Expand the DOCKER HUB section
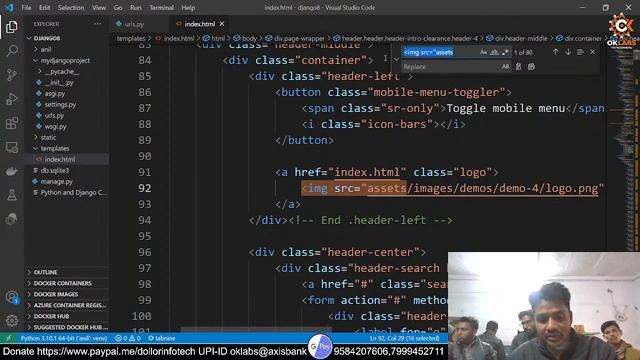This screenshot has width=640, height=360. pos(67,316)
